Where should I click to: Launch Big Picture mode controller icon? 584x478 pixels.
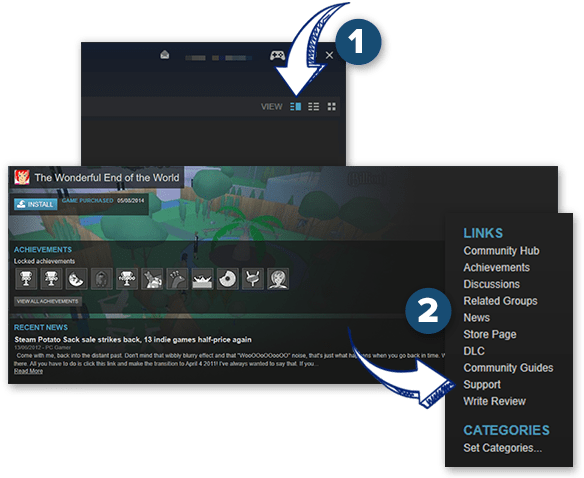tap(277, 56)
